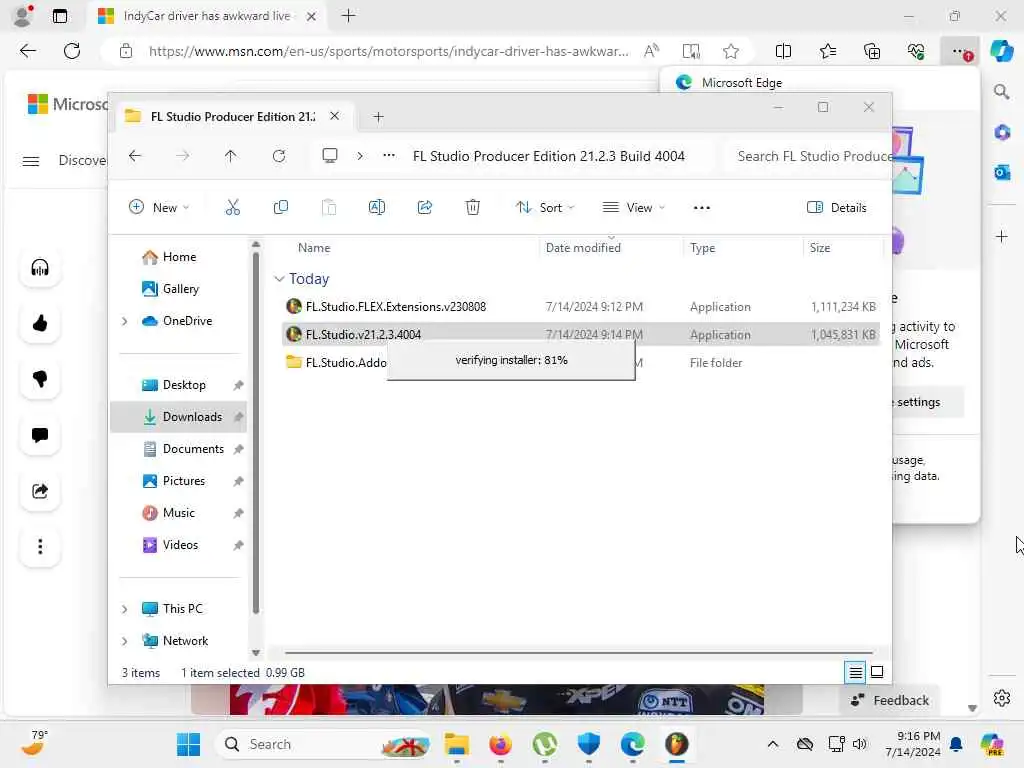Click the This PC monitor icon in address bar
This screenshot has width=1024, height=768.
330,155
